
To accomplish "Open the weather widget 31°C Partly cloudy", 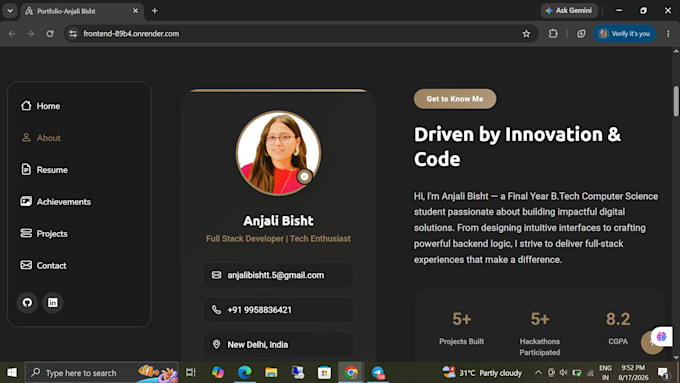I will click(x=482, y=373).
